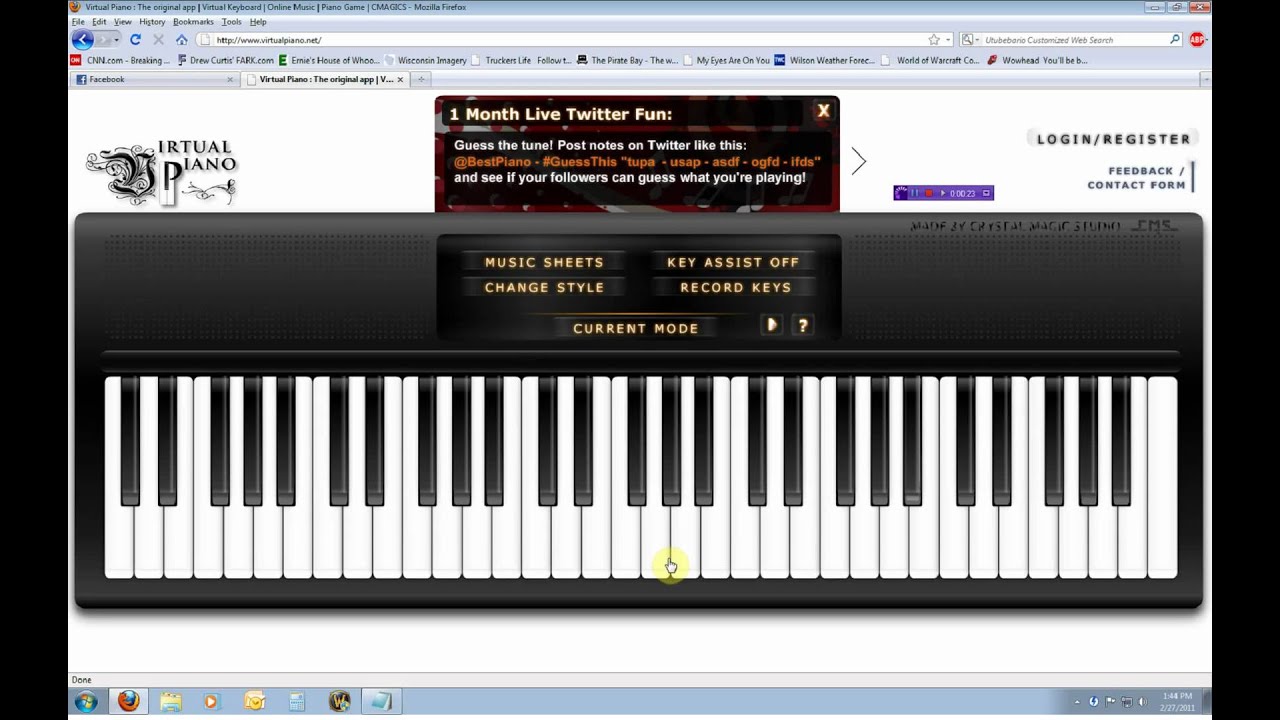Open the Help menu
Screen dimensions: 1280x720
coord(258,21)
